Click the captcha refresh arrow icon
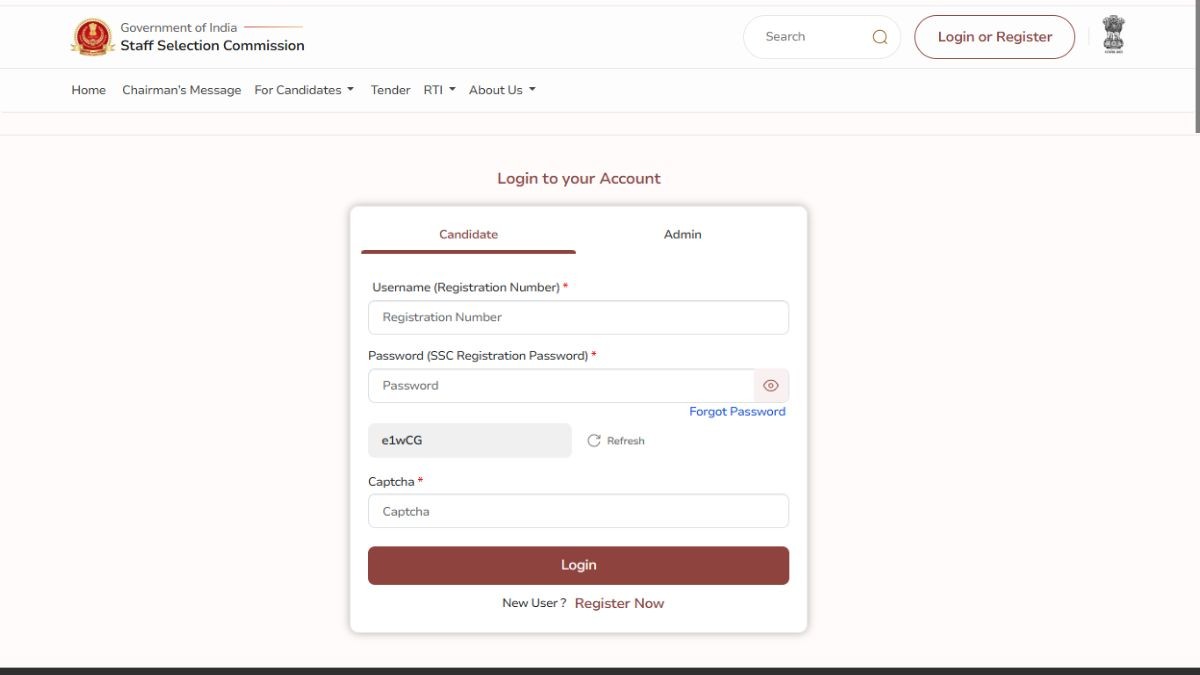1200x675 pixels. [x=594, y=441]
